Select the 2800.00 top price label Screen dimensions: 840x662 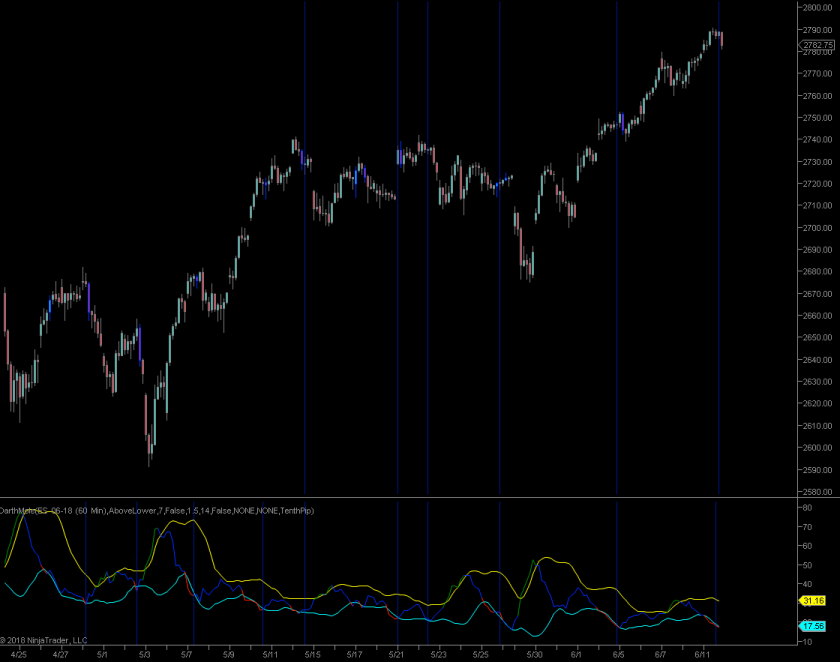click(816, 7)
